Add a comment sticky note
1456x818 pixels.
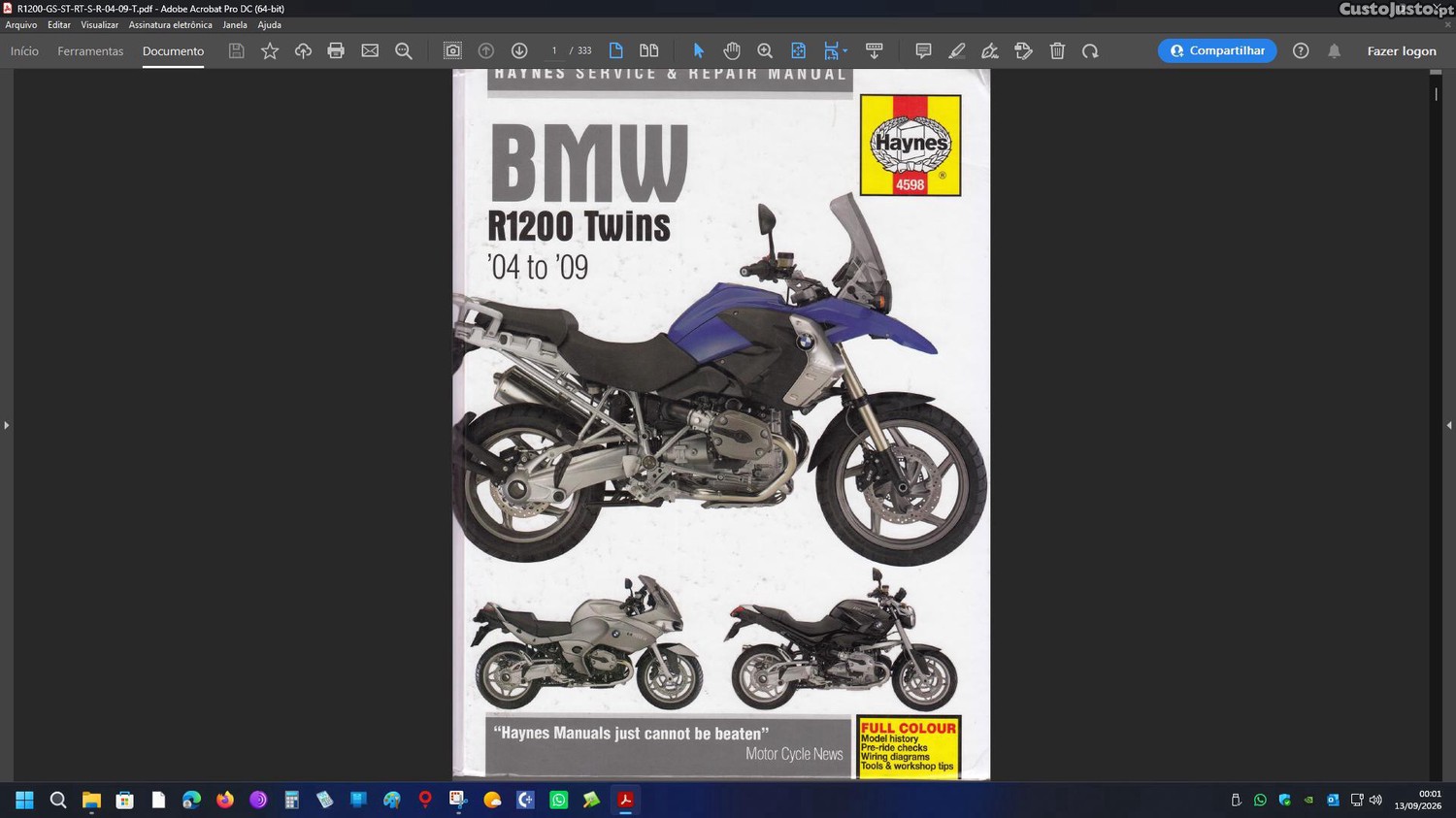pos(923,50)
